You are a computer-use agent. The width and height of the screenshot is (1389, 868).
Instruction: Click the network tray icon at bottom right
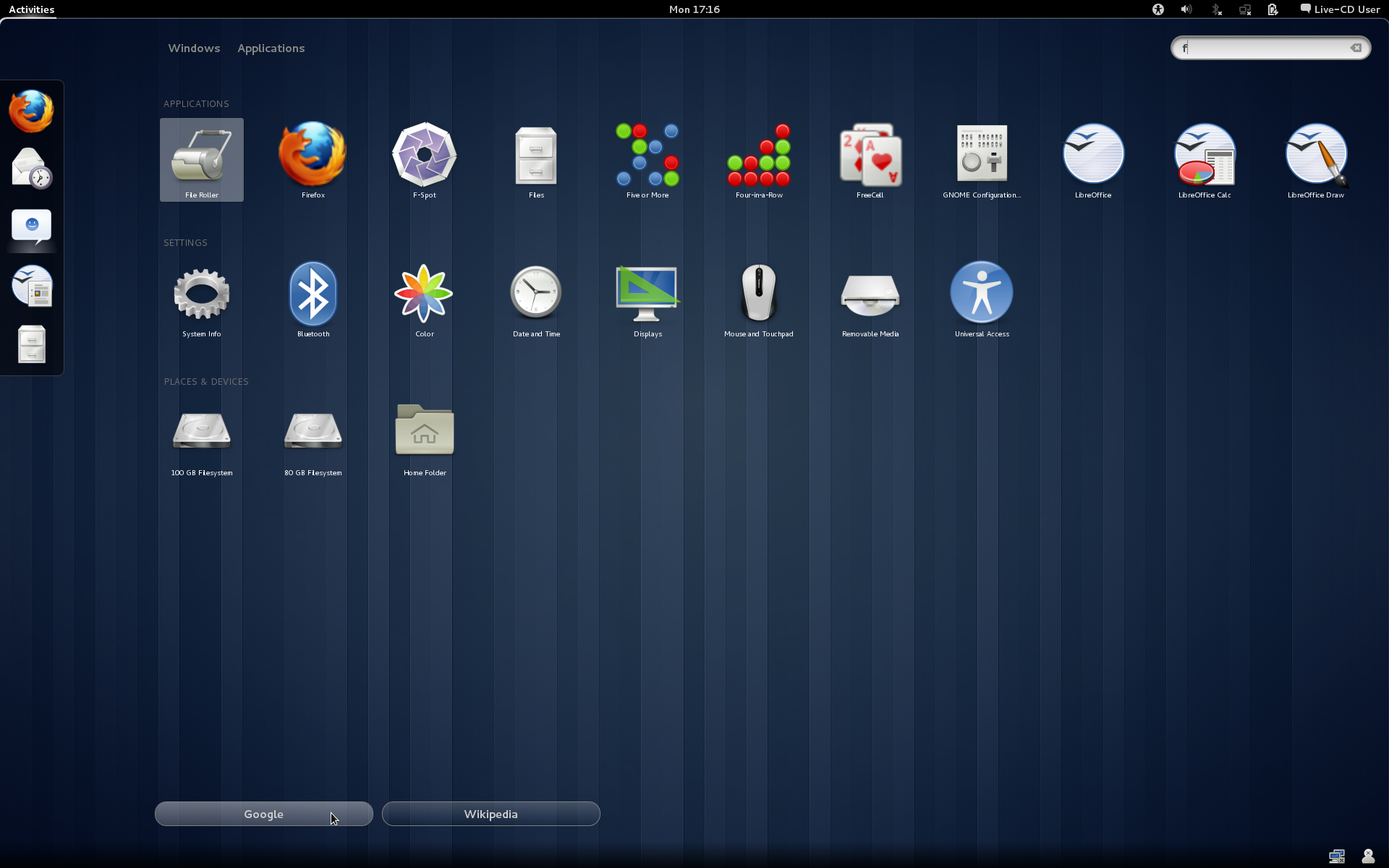(1337, 856)
